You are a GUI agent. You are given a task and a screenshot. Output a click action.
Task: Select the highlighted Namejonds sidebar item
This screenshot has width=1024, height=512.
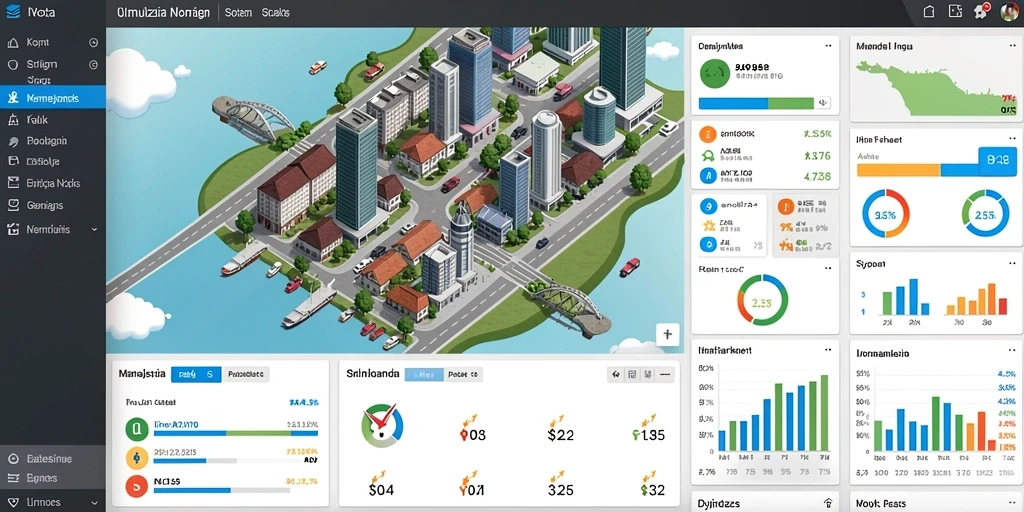(52, 98)
